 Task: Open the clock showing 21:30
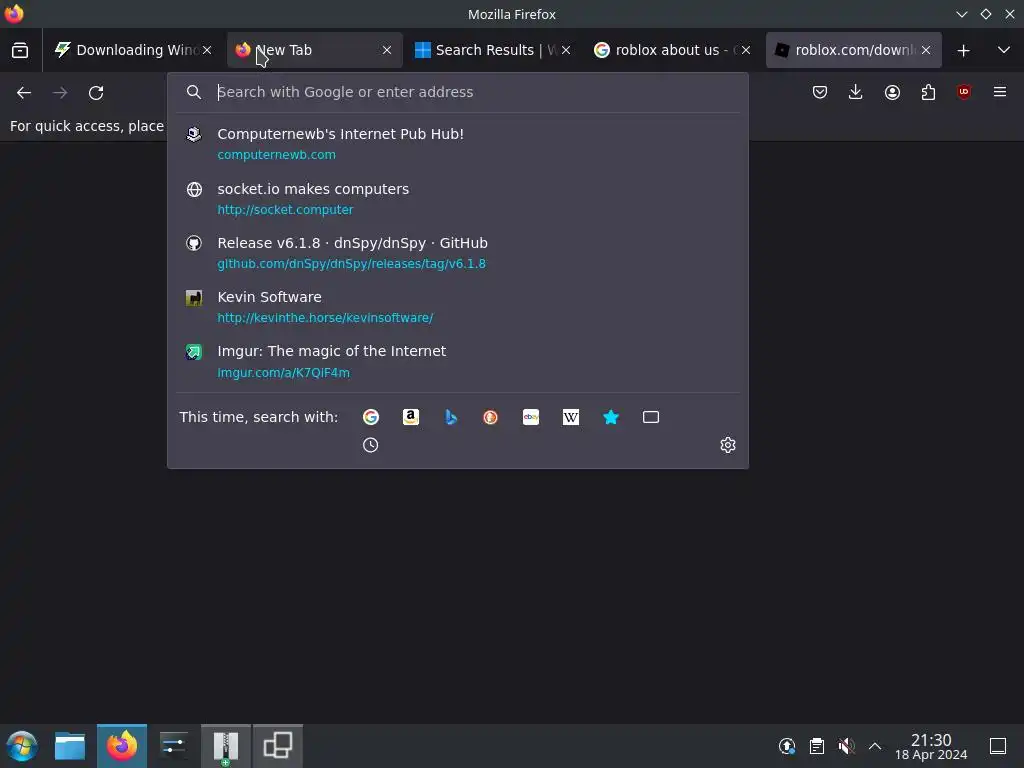coord(931,746)
